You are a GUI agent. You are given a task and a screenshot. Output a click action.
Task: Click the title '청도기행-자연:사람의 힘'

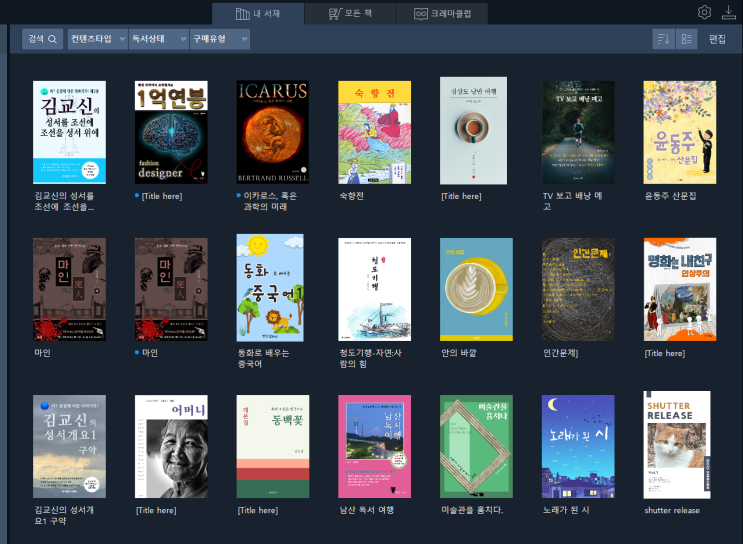370,358
